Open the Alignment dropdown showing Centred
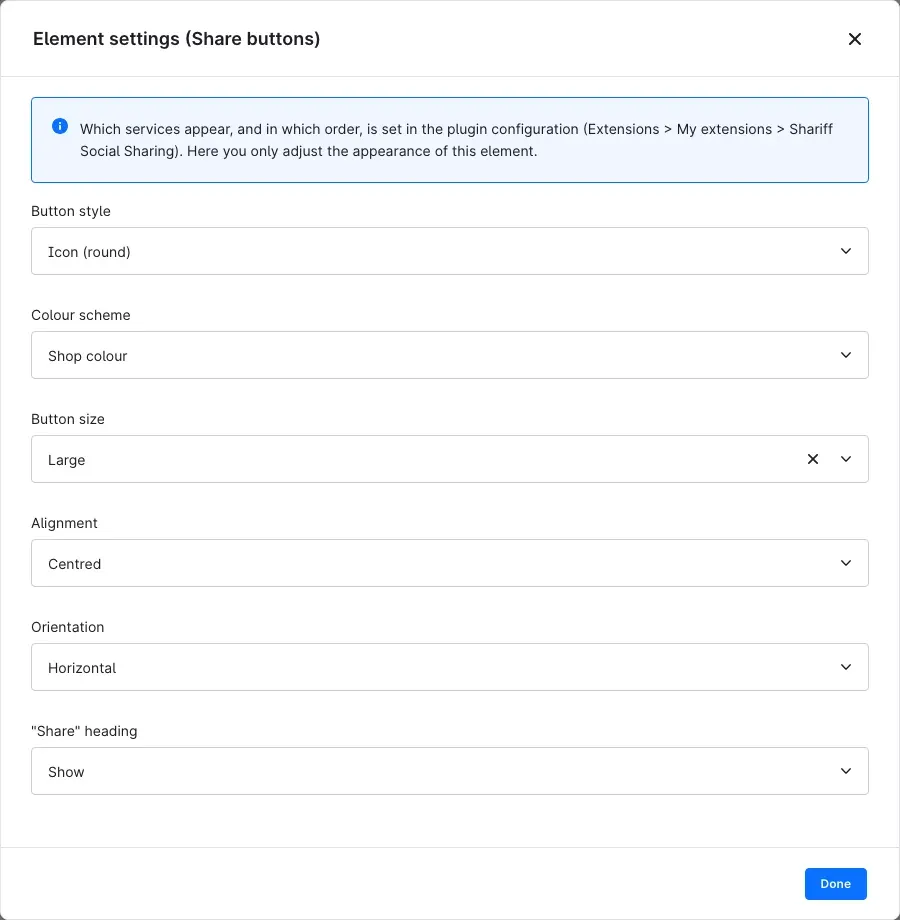Image resolution: width=900 pixels, height=920 pixels. pos(449,563)
